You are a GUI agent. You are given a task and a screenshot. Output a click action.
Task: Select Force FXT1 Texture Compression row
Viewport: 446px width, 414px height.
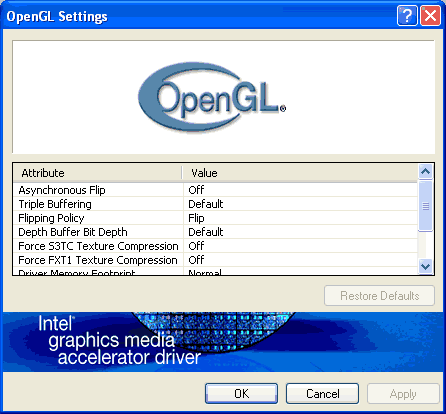[215, 260]
